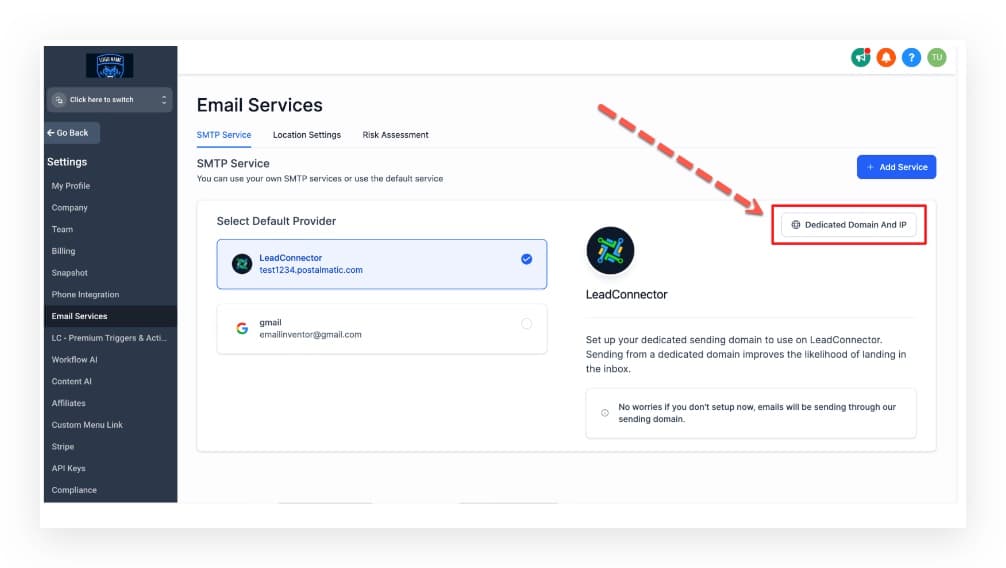Open the Risk Assessment tab

(x=395, y=135)
